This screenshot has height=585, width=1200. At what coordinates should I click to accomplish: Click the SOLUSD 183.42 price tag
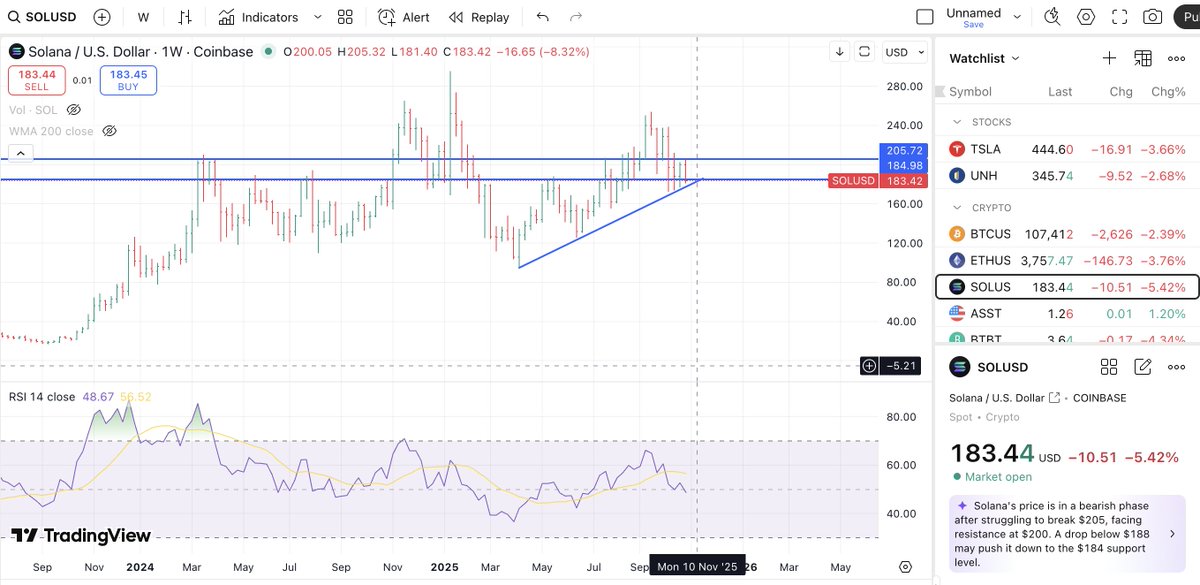[x=879, y=181]
